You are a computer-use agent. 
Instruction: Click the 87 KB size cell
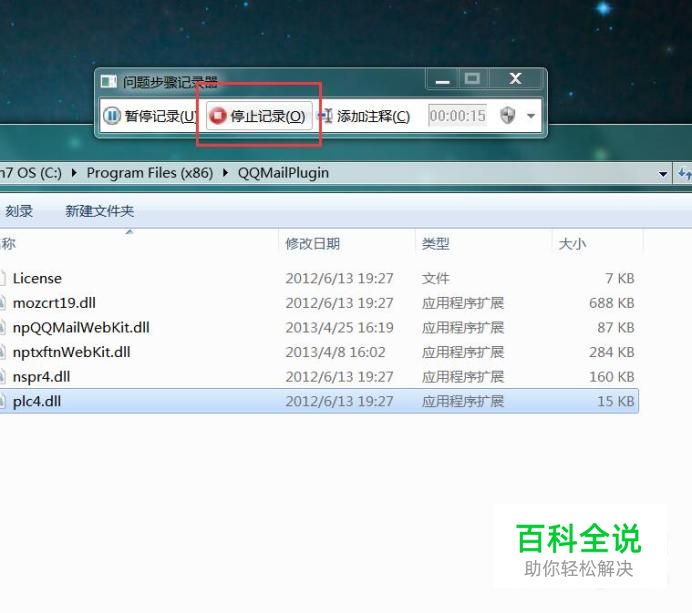coord(616,327)
